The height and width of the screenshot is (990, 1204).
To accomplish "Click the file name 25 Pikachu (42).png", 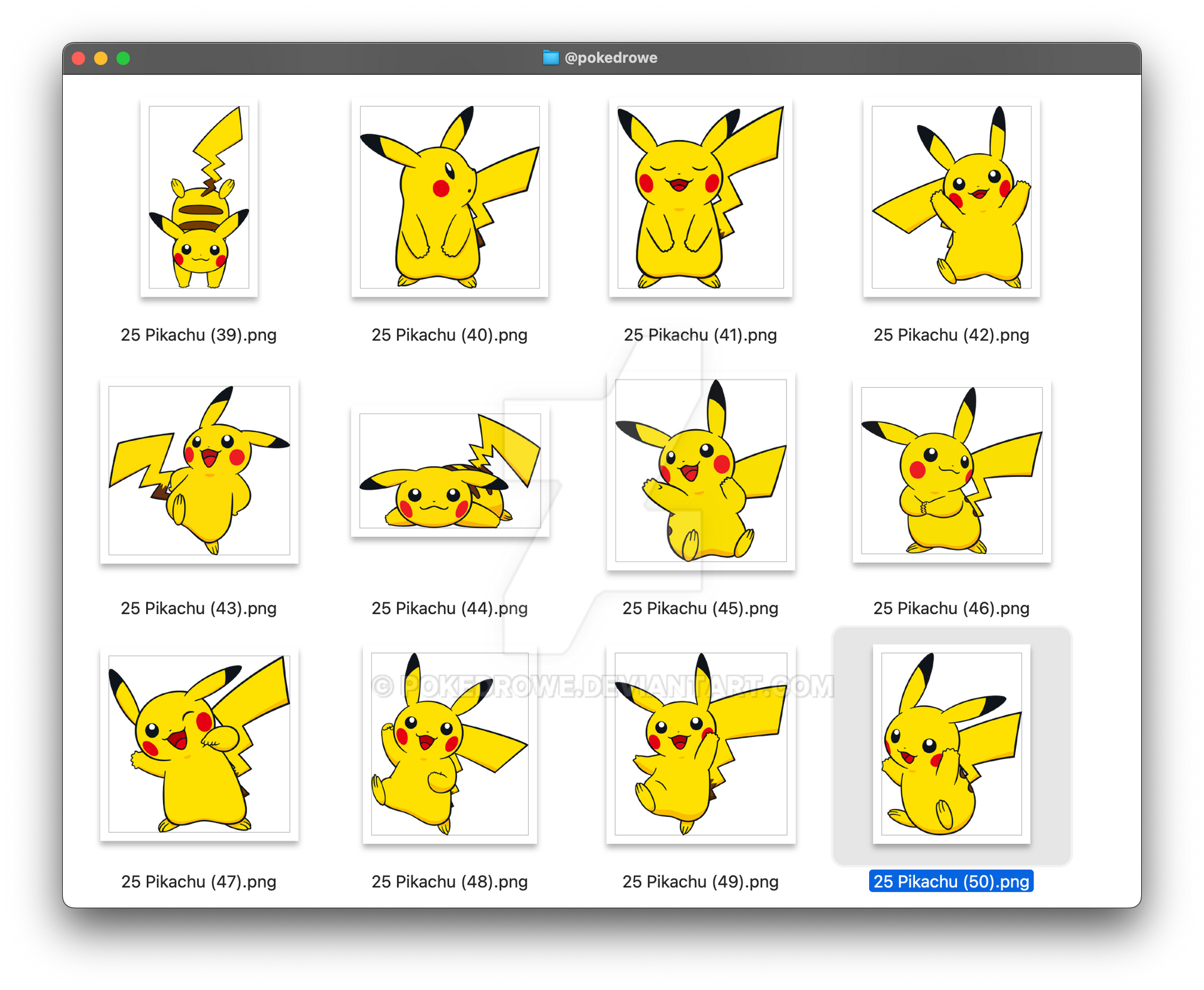I will (951, 335).
